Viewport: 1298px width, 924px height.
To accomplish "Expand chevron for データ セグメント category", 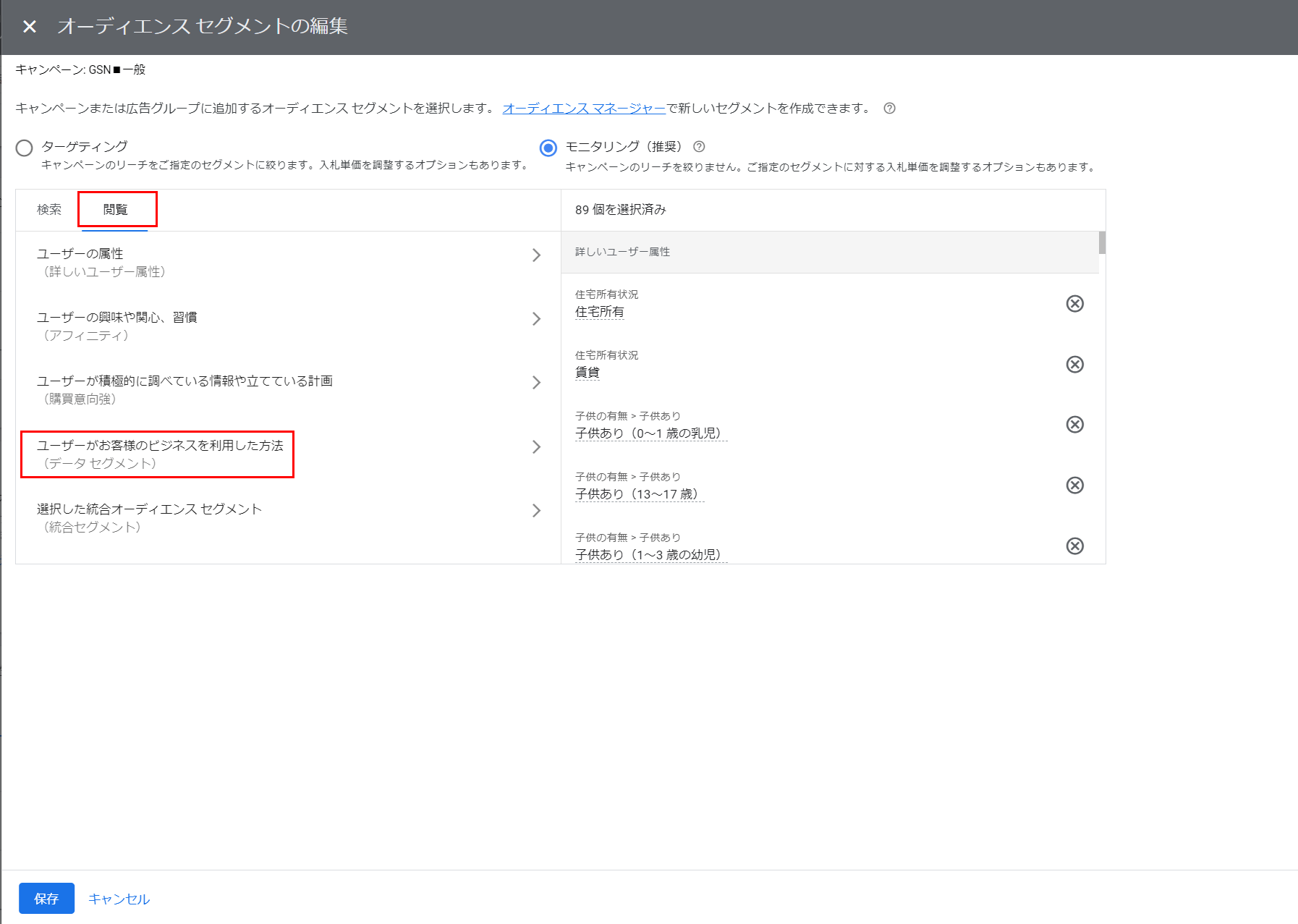I will (x=536, y=447).
